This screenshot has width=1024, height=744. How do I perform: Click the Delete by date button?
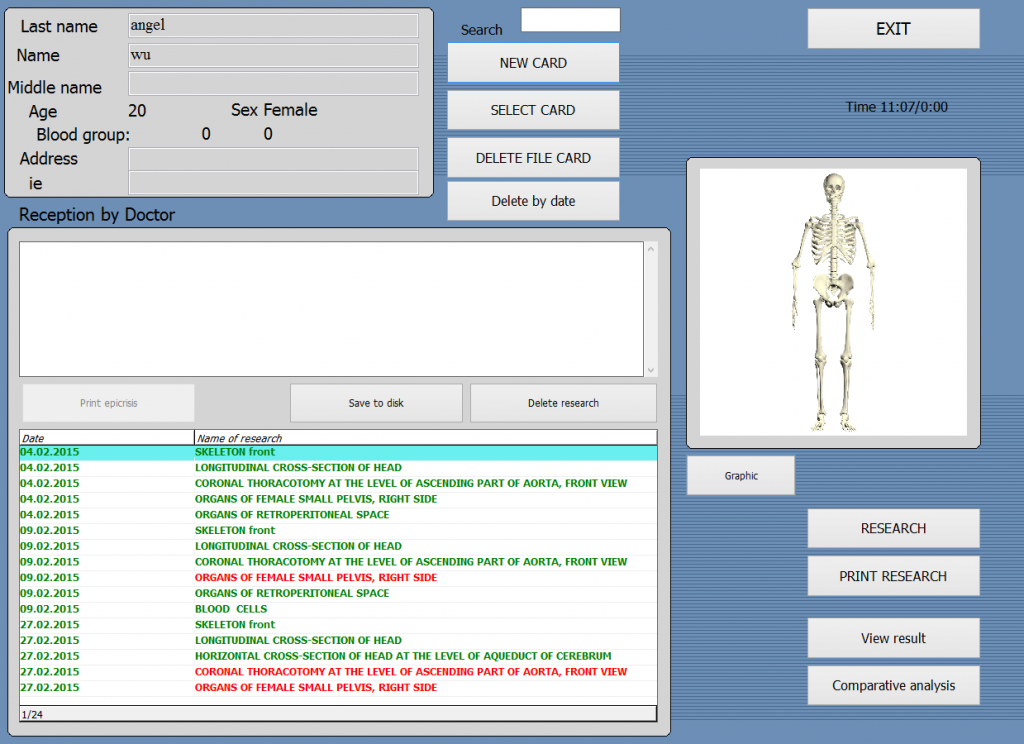[x=533, y=201]
